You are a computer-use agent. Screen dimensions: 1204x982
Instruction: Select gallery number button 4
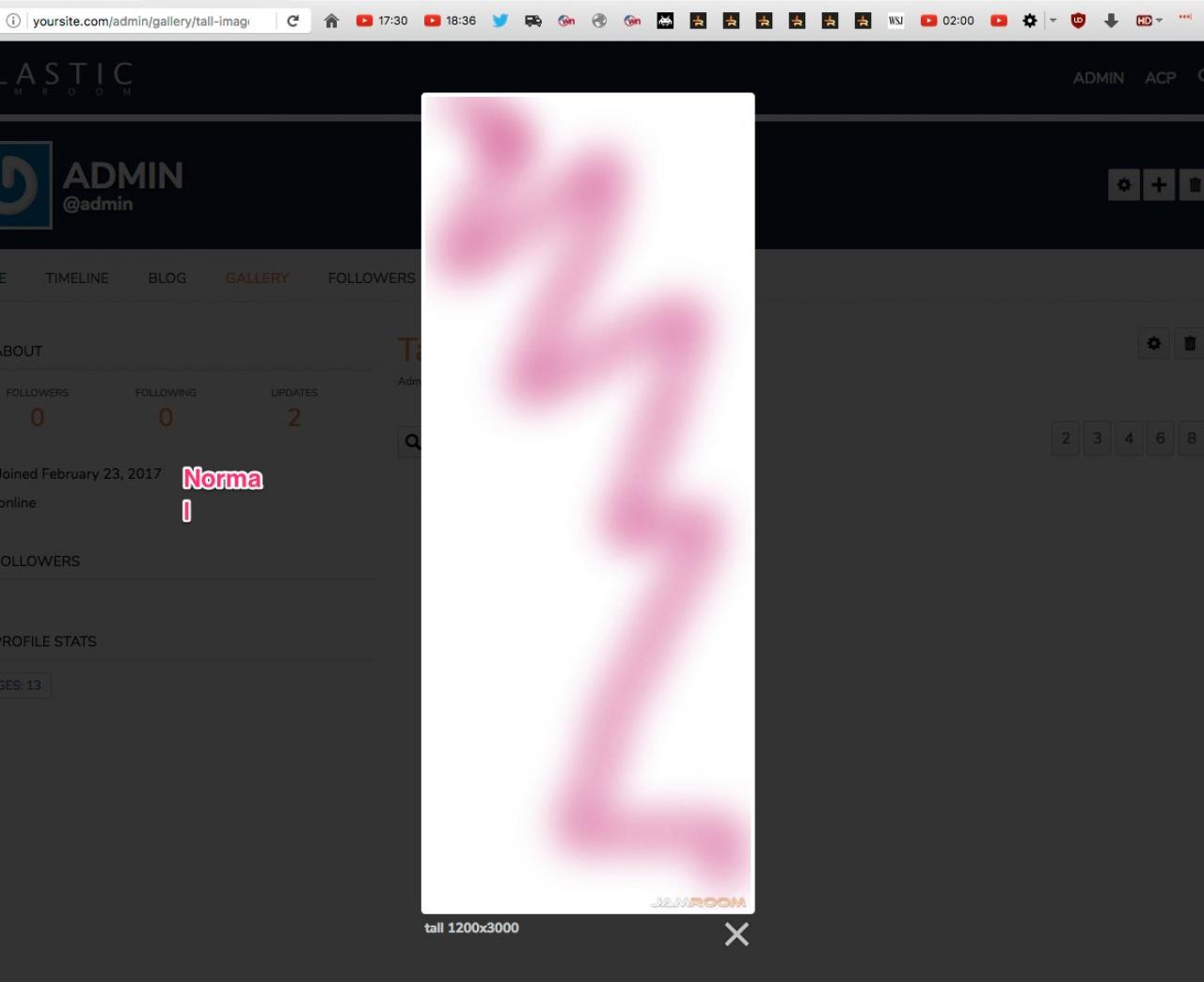point(1129,438)
